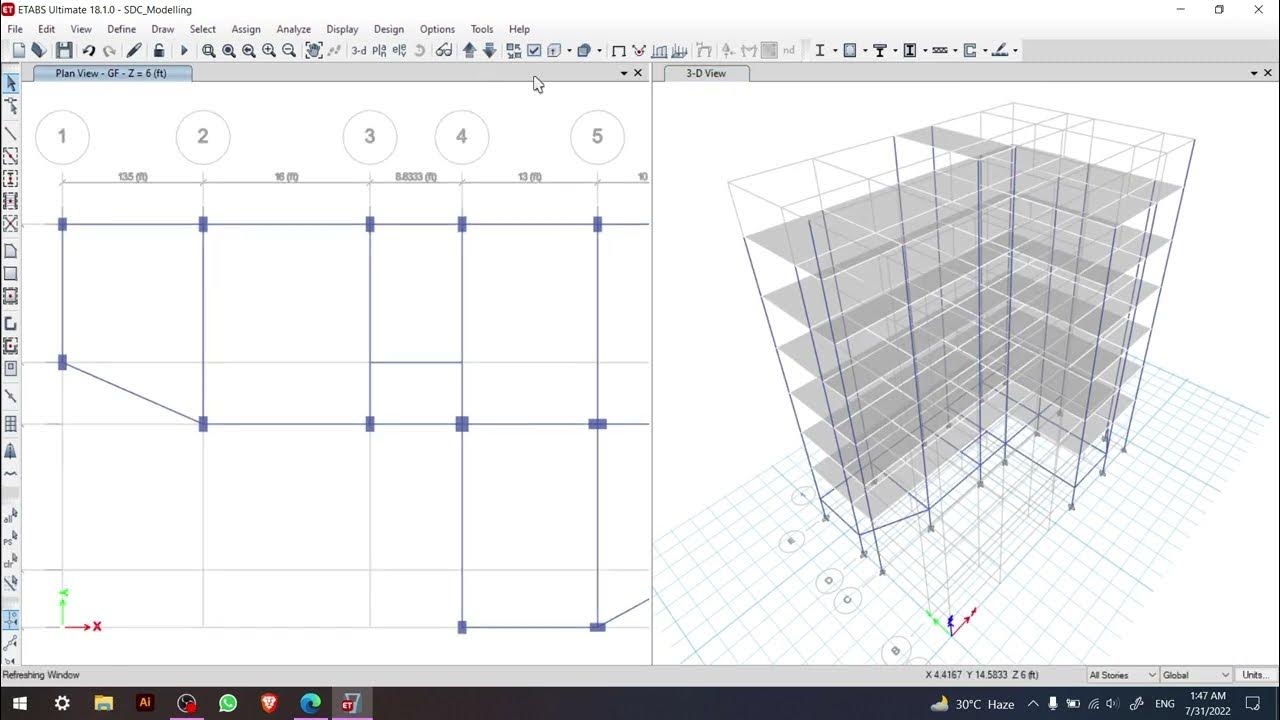1280x720 pixels.
Task: Select the Draw Walls tool in sidebar
Action: tap(11, 323)
